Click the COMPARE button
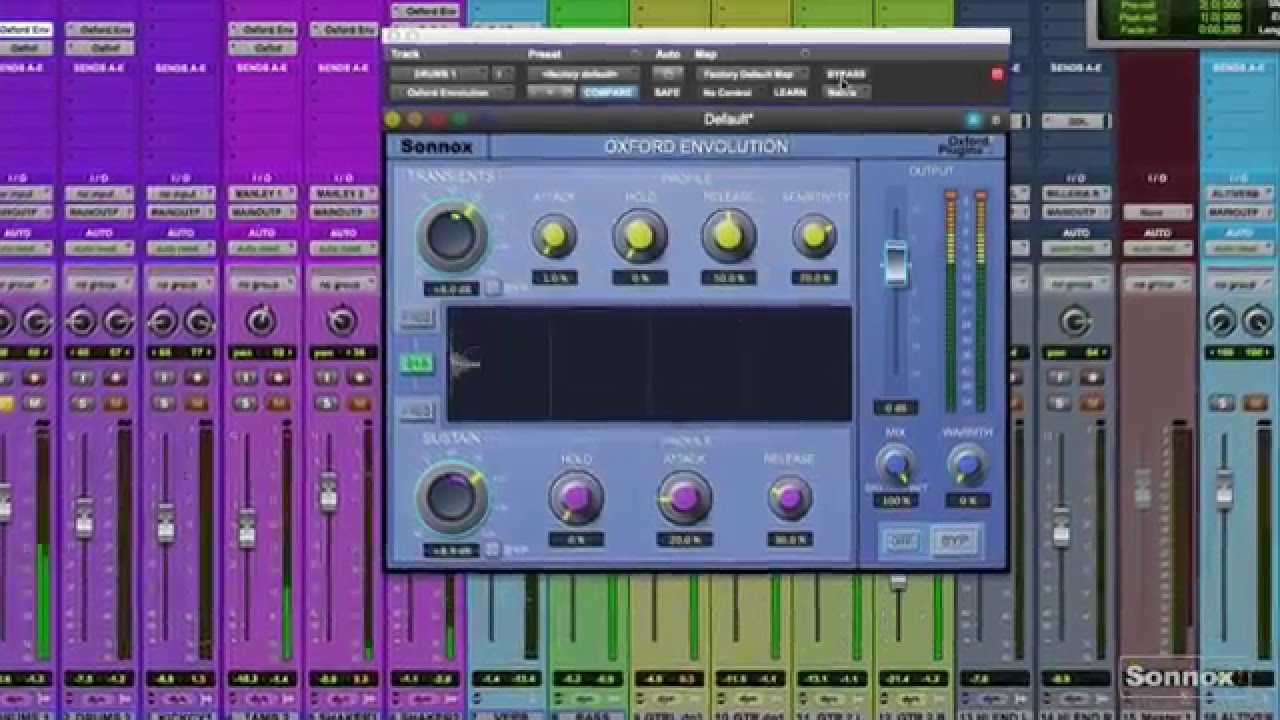Image resolution: width=1280 pixels, height=720 pixels. click(x=608, y=92)
